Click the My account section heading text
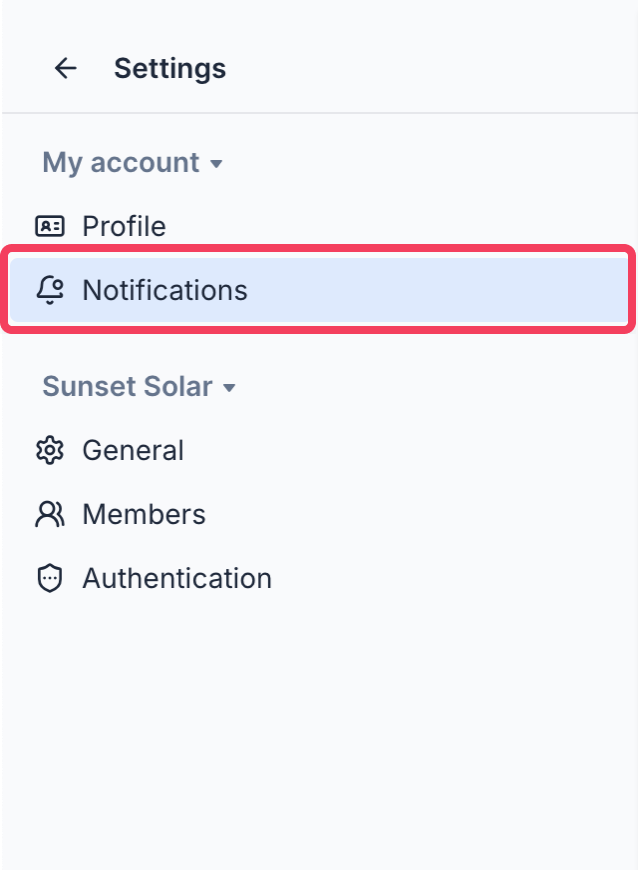Screen dimensions: 638x870 (x=120, y=163)
